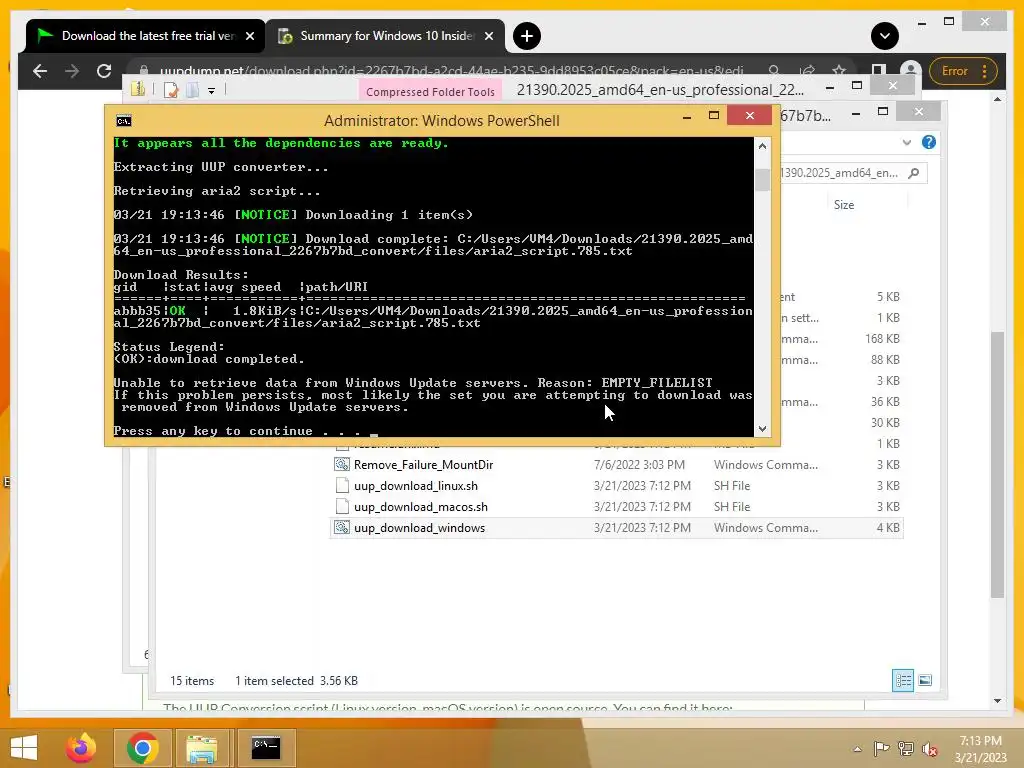
Task: Click the uup_download_windows file icon
Action: pyautogui.click(x=342, y=527)
